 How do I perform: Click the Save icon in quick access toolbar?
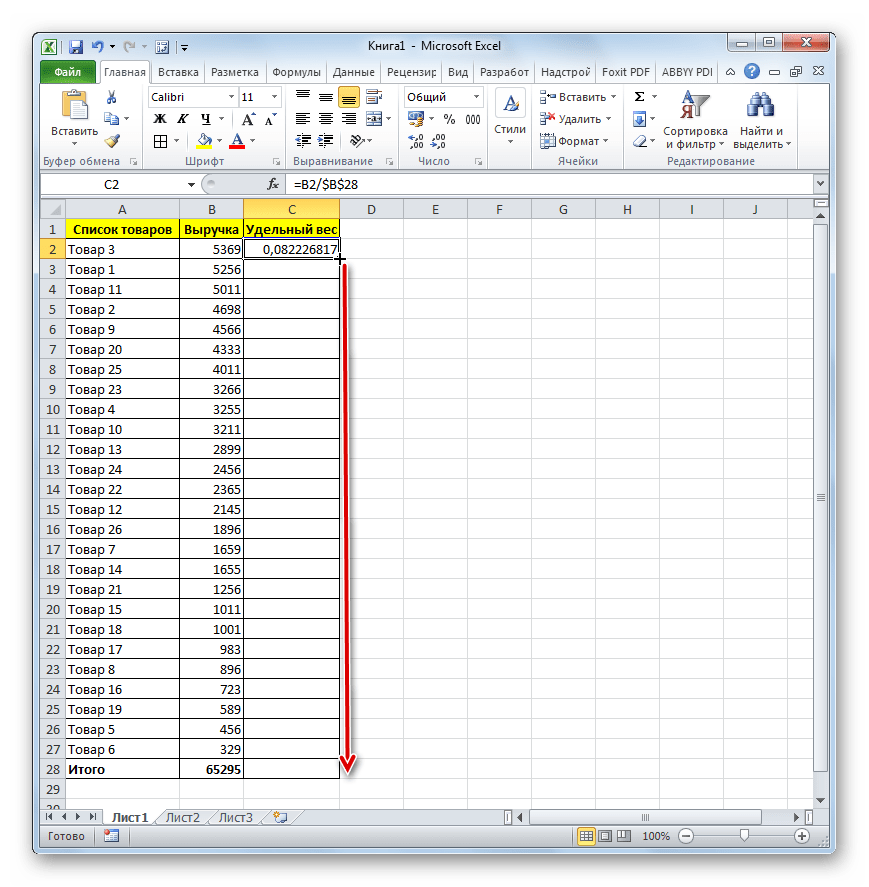click(76, 46)
